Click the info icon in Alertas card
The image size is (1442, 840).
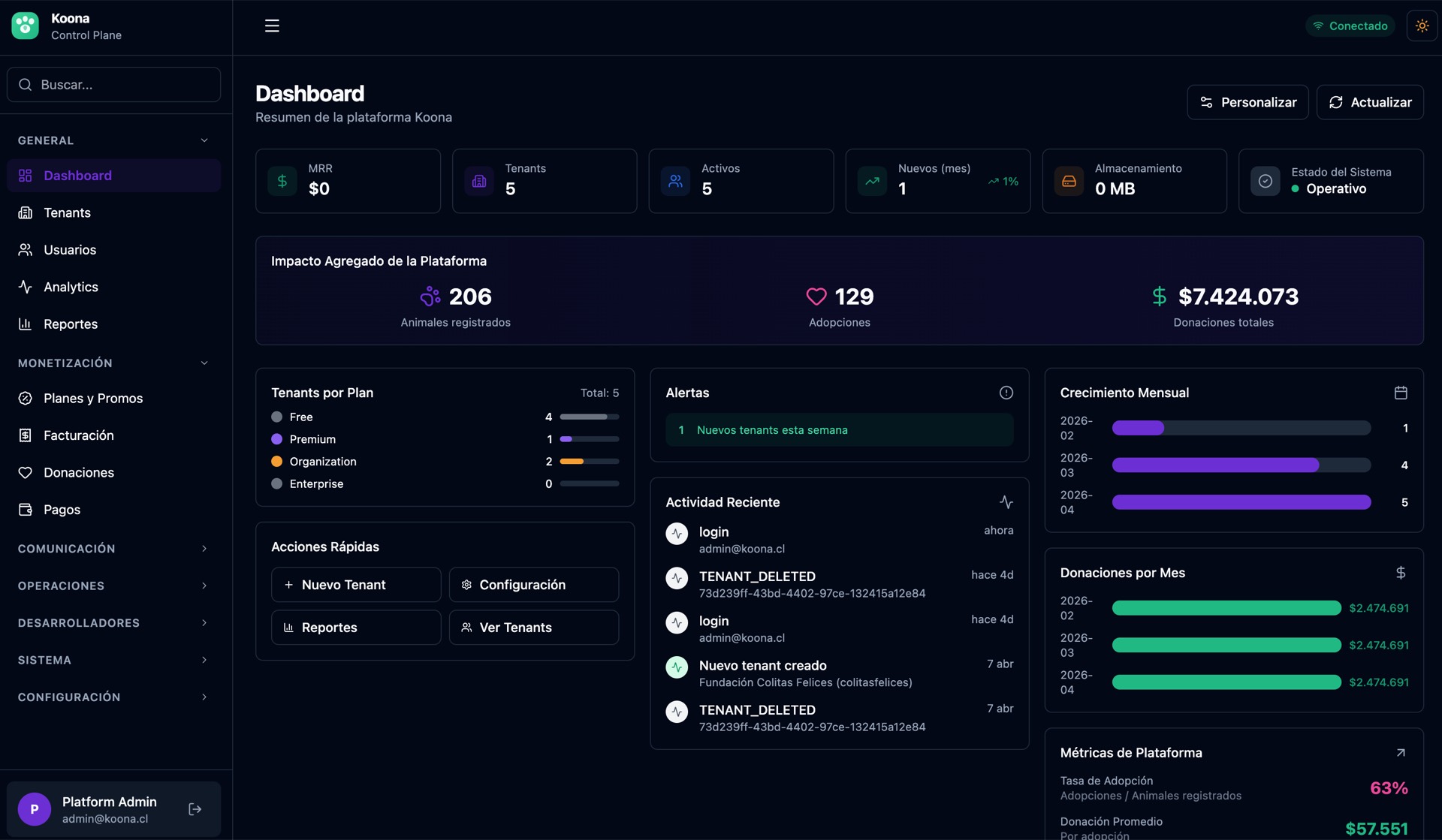(1006, 393)
